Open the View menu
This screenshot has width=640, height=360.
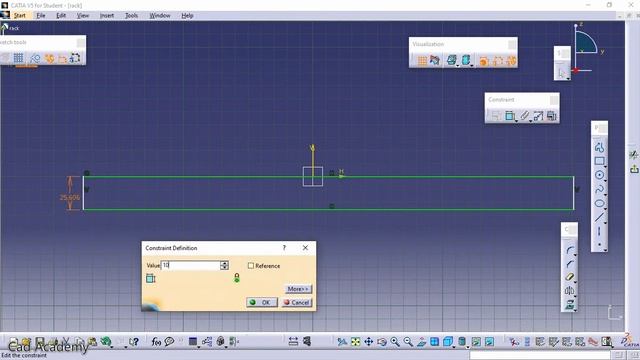click(83, 16)
